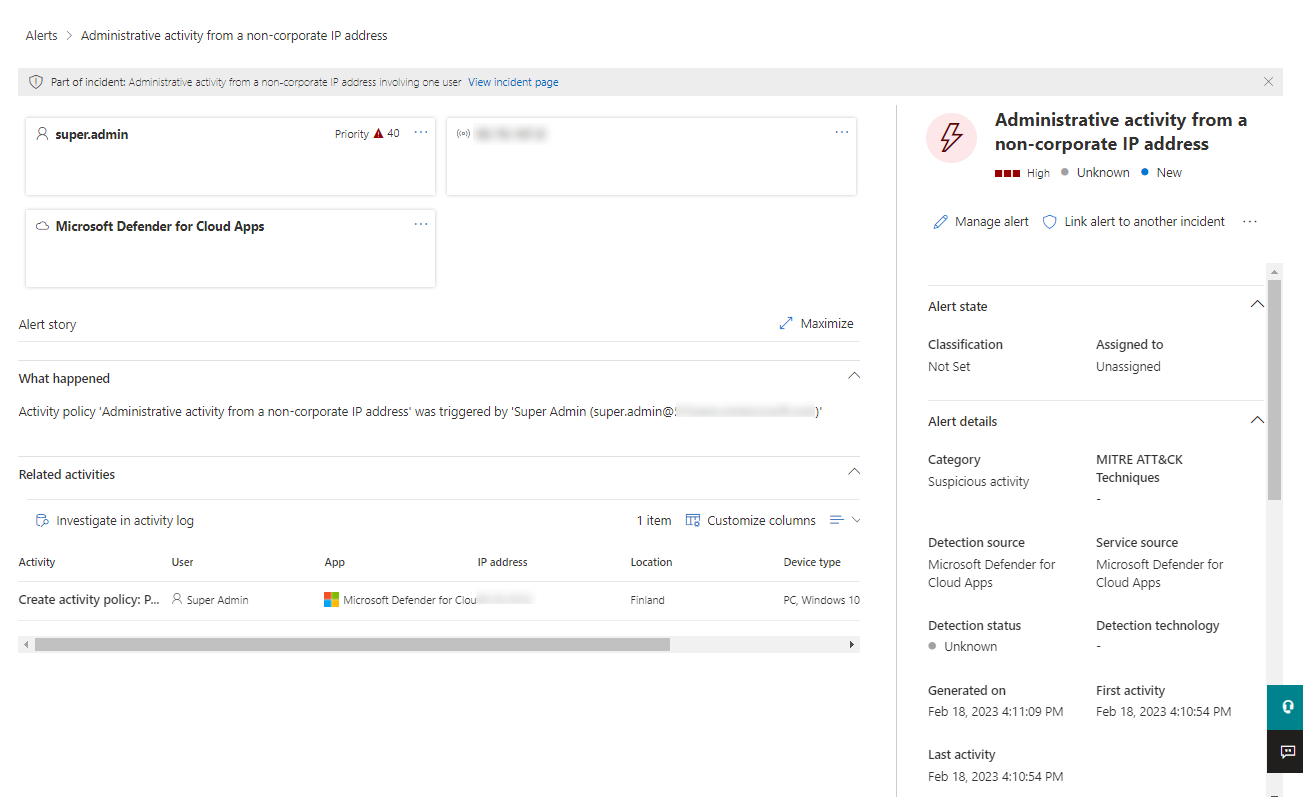Collapse the Alert state section
Image resolution: width=1303 pixels, height=797 pixels.
pos(1257,305)
